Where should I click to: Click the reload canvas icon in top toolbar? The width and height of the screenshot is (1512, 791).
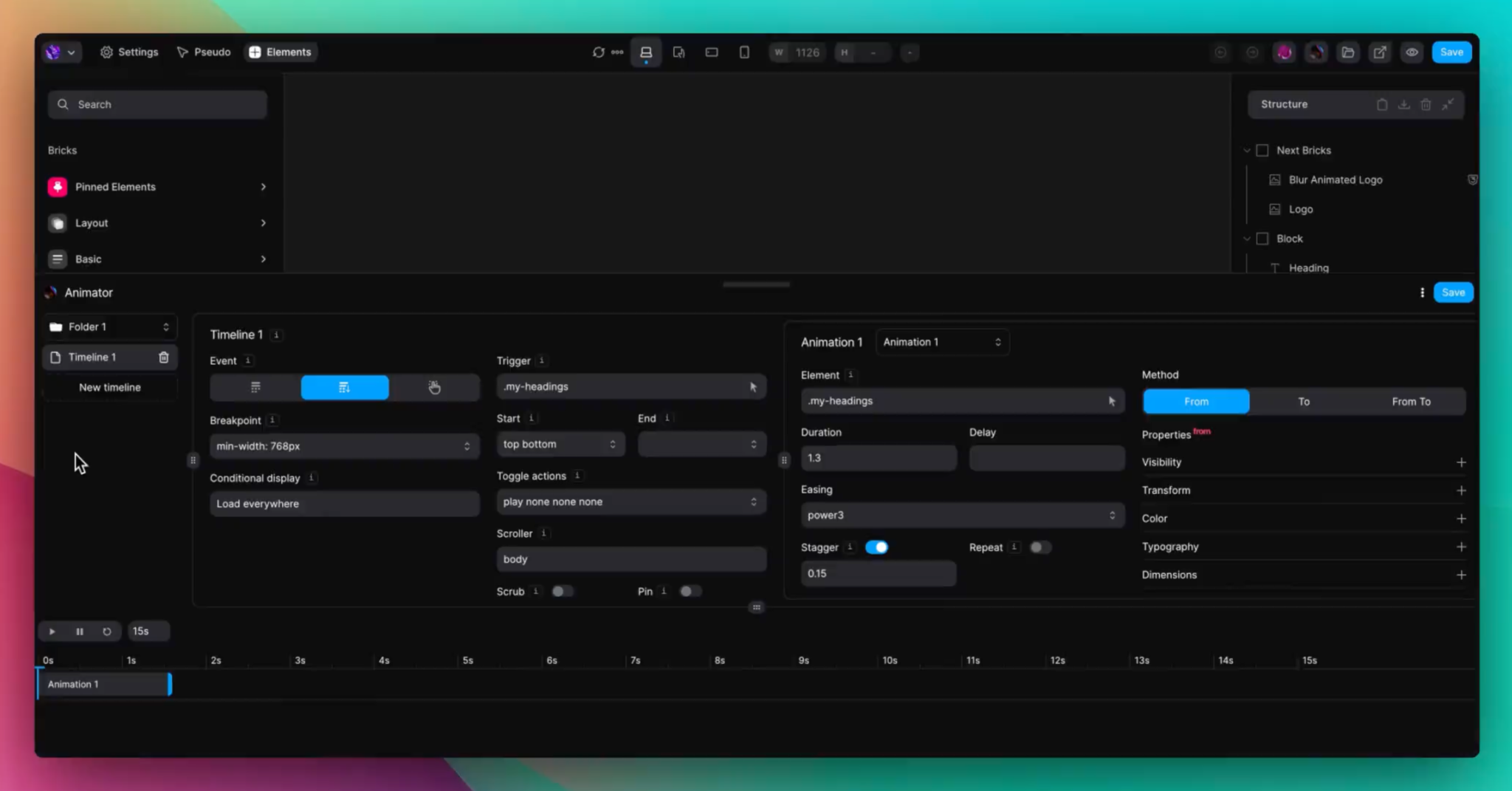(x=598, y=52)
